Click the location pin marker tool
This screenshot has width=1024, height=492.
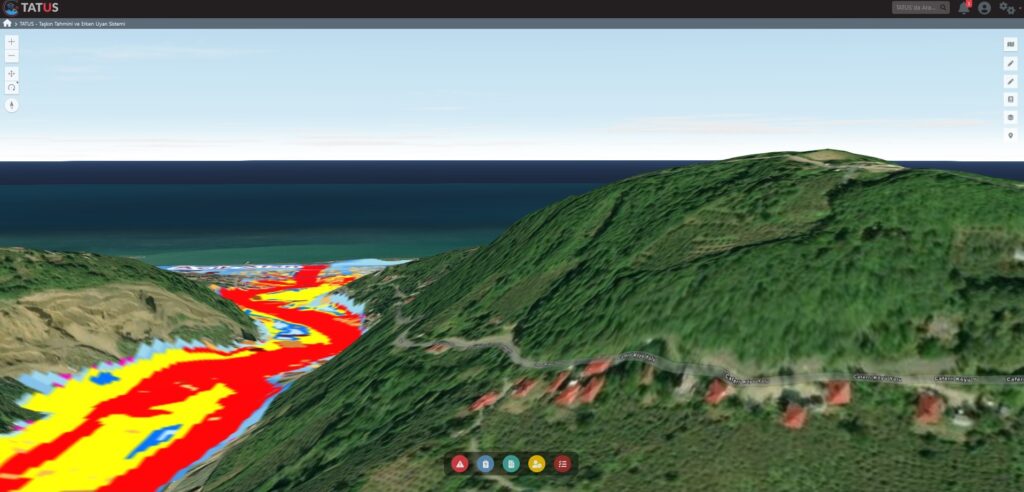(1010, 135)
